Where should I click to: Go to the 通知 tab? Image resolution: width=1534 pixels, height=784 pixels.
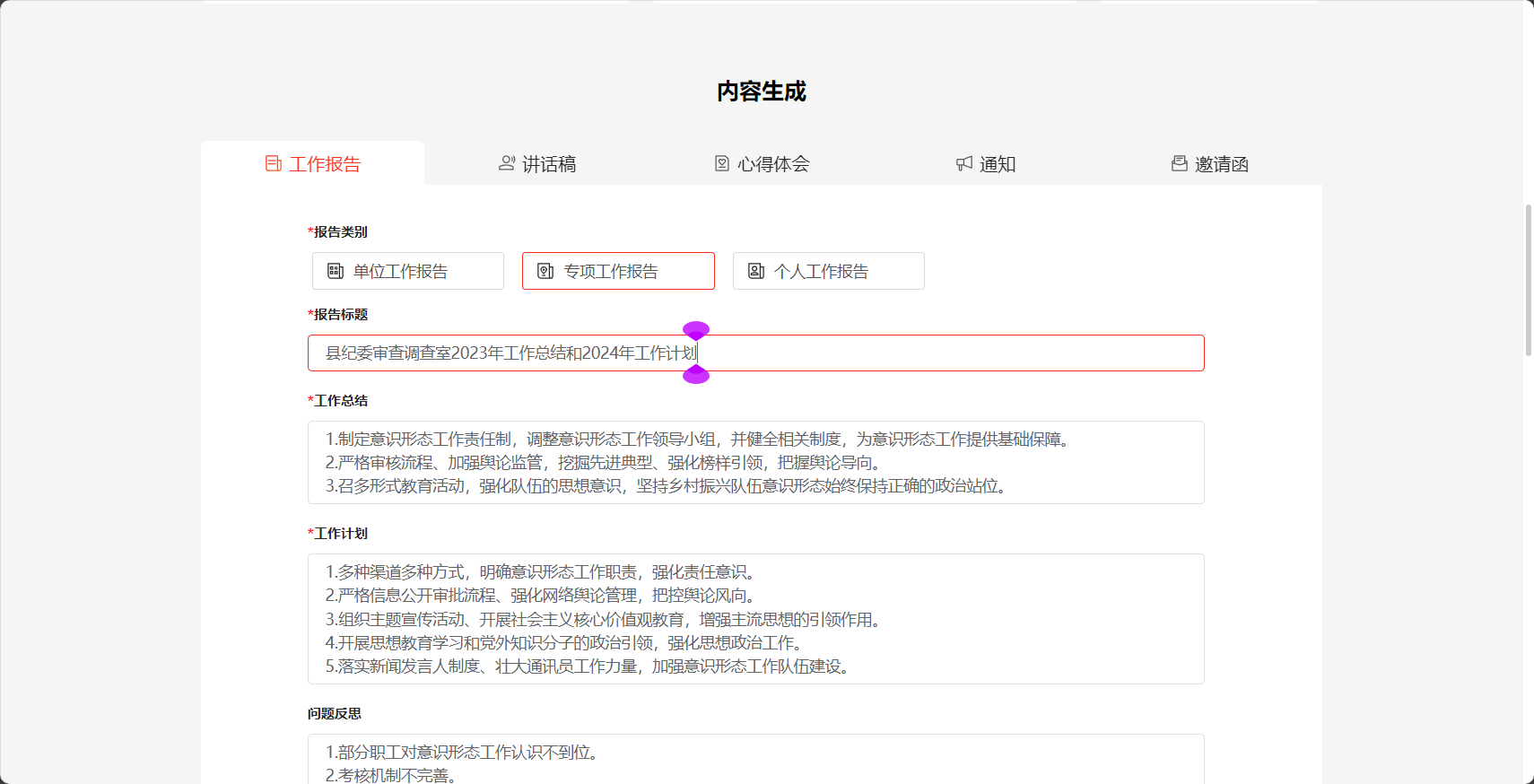point(985,163)
